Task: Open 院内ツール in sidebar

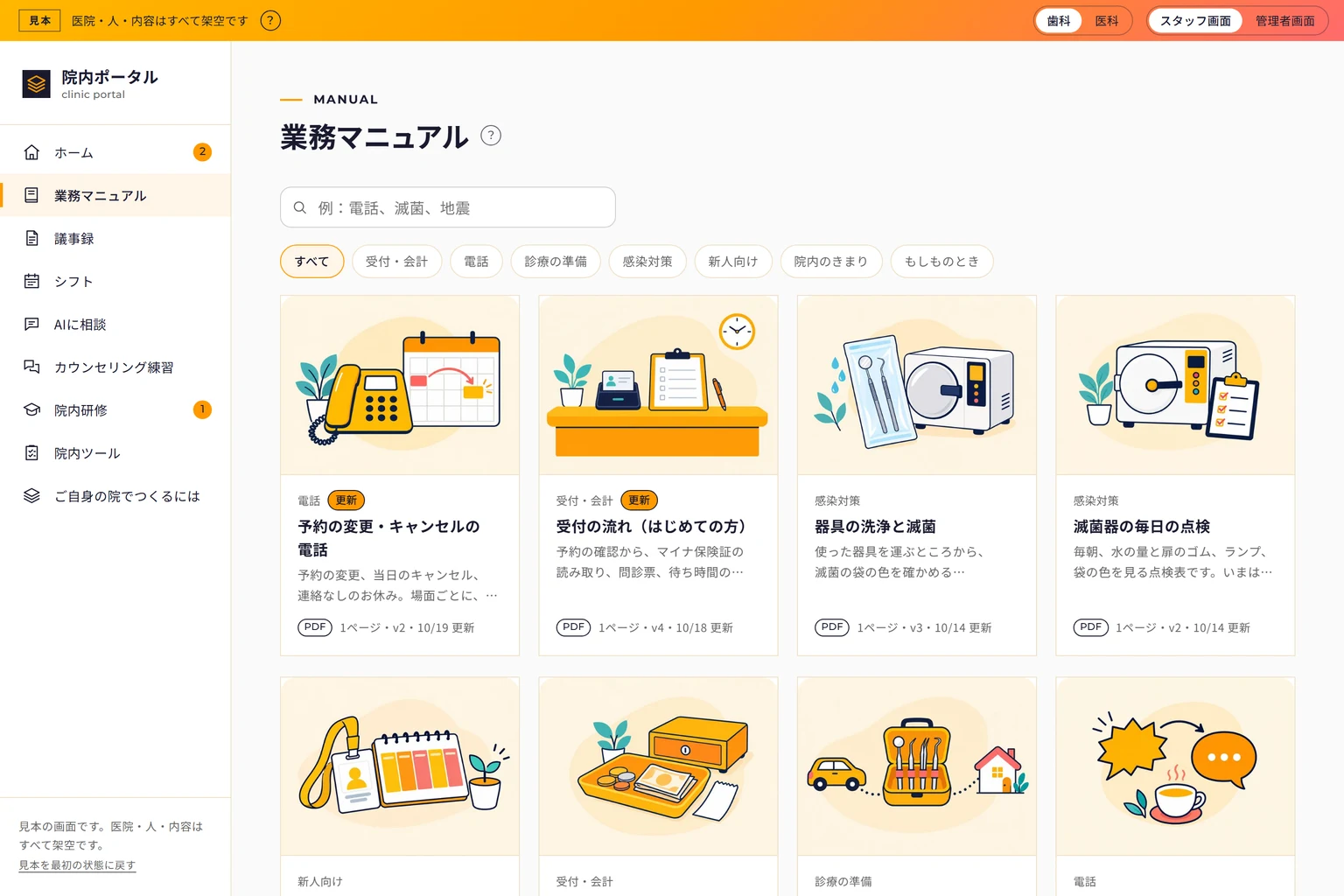Action: coord(115,452)
